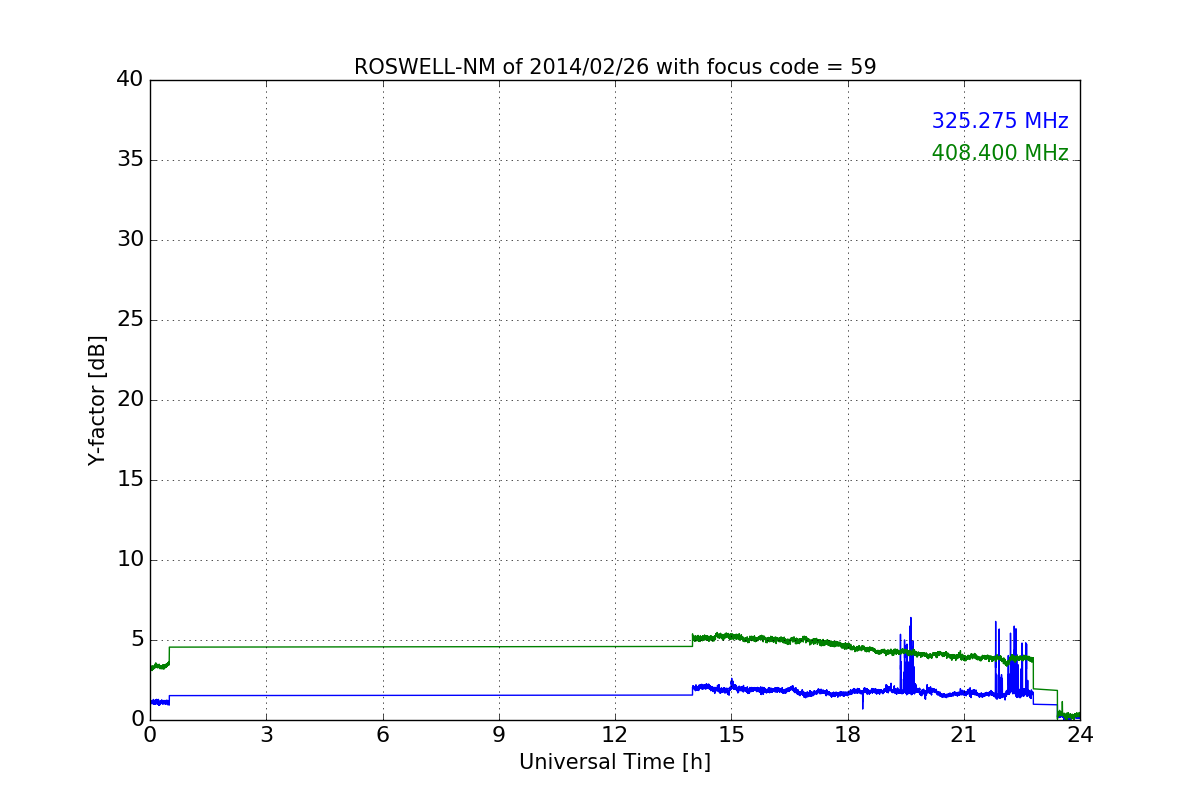
Task: Click the 'Universal Time [h]' axis label
Action: (x=615, y=762)
